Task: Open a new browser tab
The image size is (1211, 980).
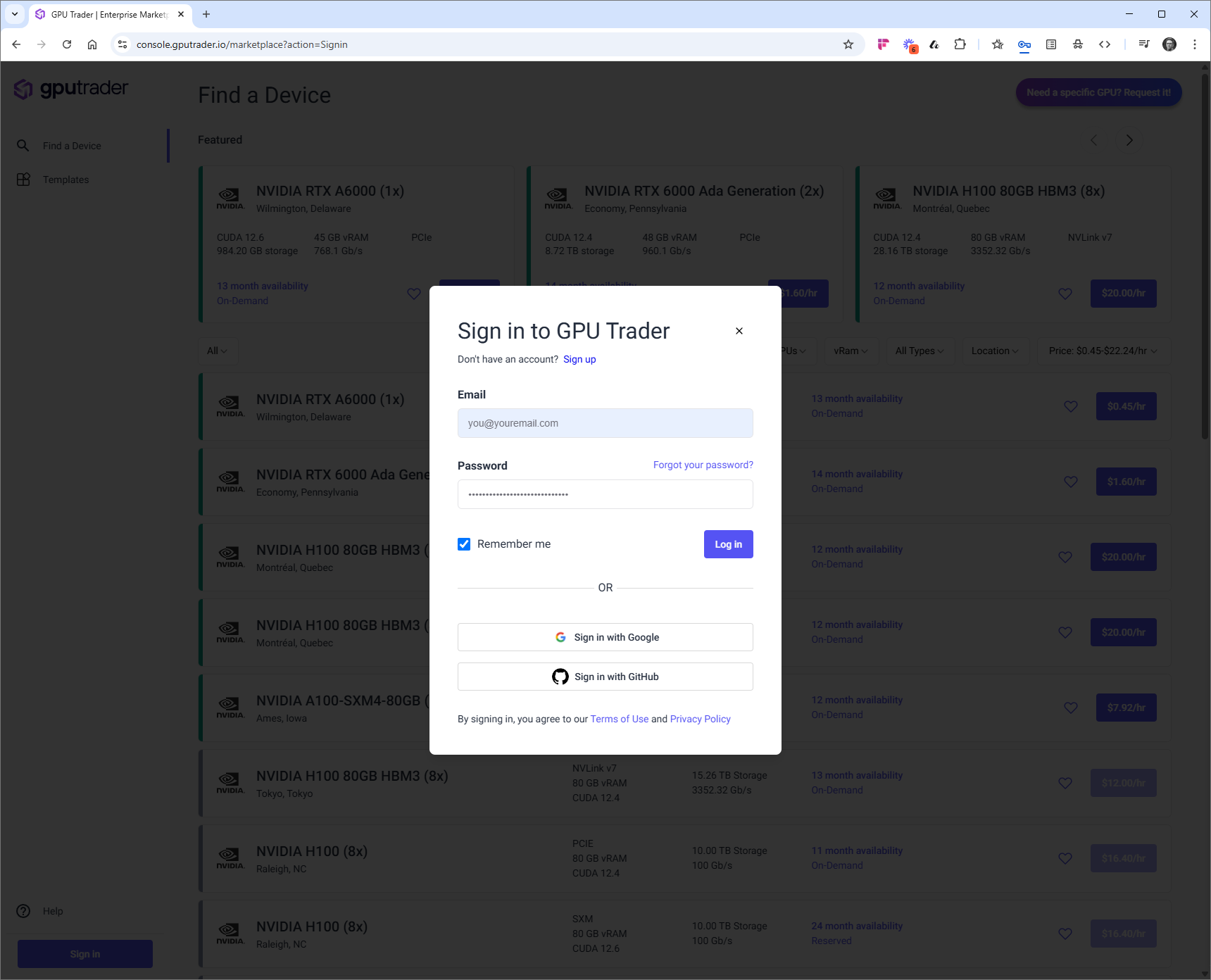Action: pos(206,14)
